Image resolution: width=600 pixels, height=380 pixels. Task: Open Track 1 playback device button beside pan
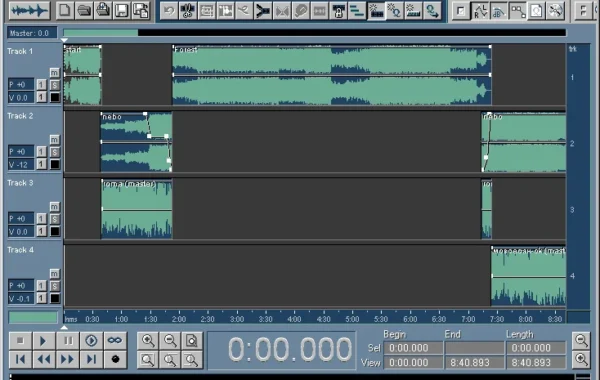(41, 85)
